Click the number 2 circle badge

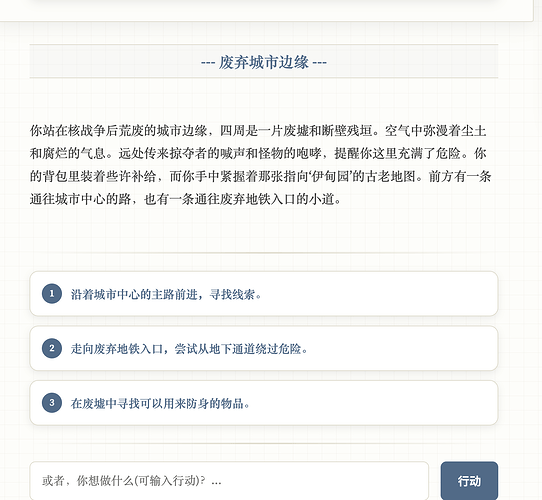52,348
